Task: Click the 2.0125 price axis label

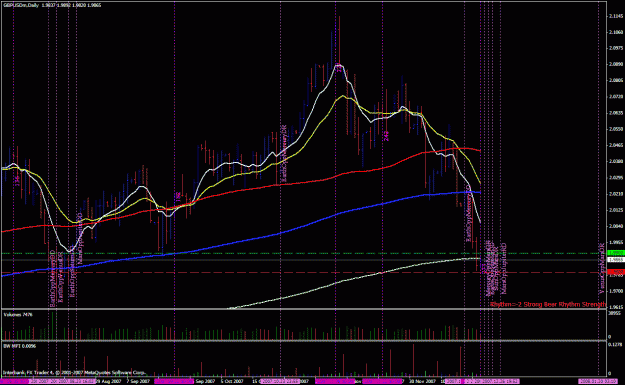Action: coord(616,210)
